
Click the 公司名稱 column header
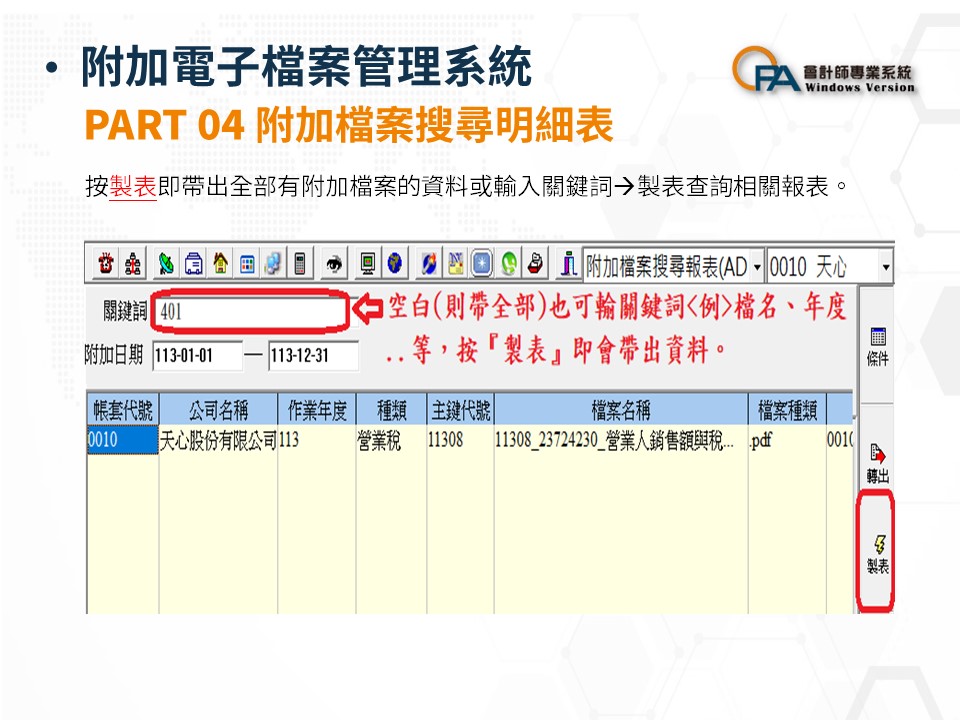[x=218, y=410]
